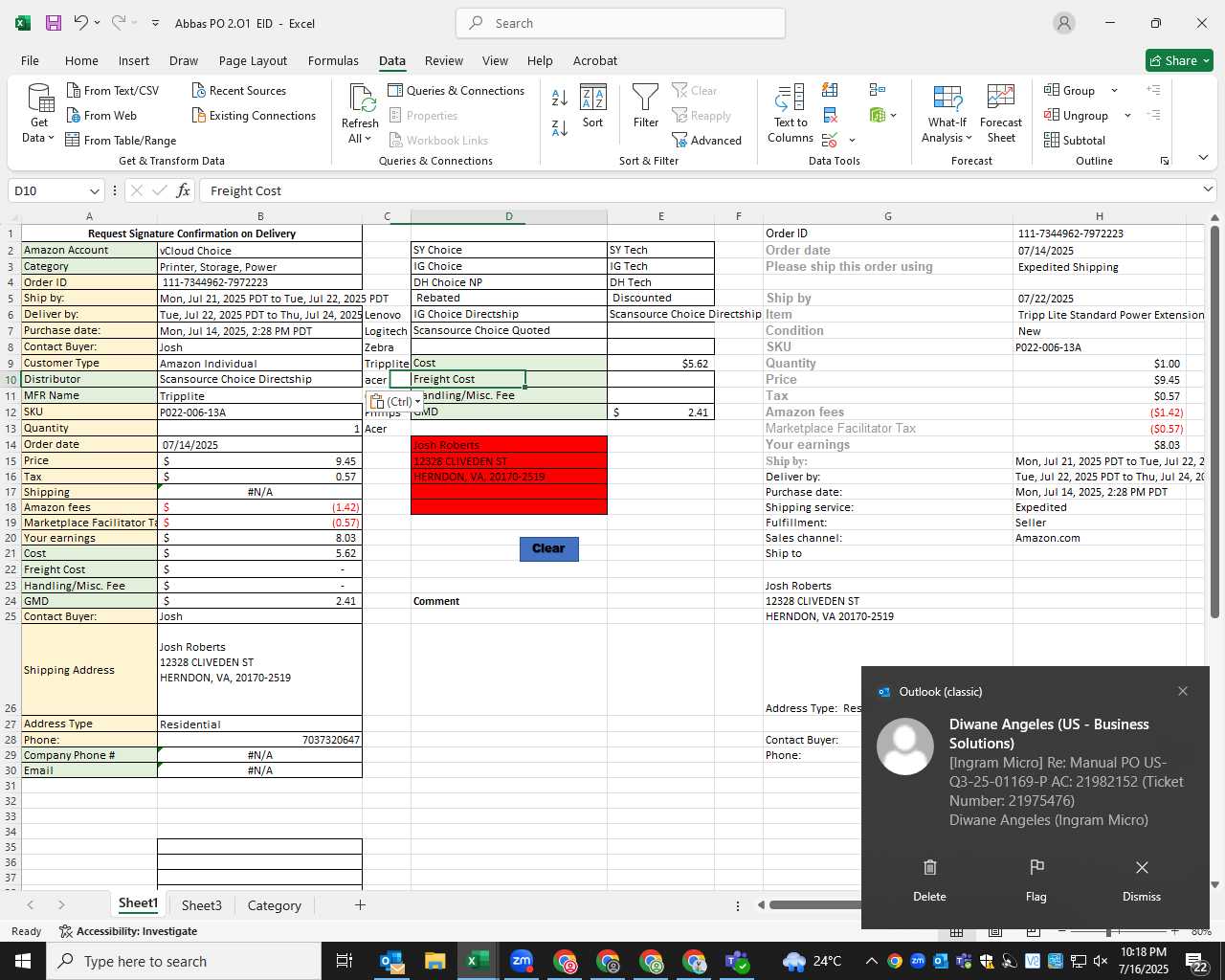
Task: Click the Flash Fill icon
Action: [x=830, y=90]
